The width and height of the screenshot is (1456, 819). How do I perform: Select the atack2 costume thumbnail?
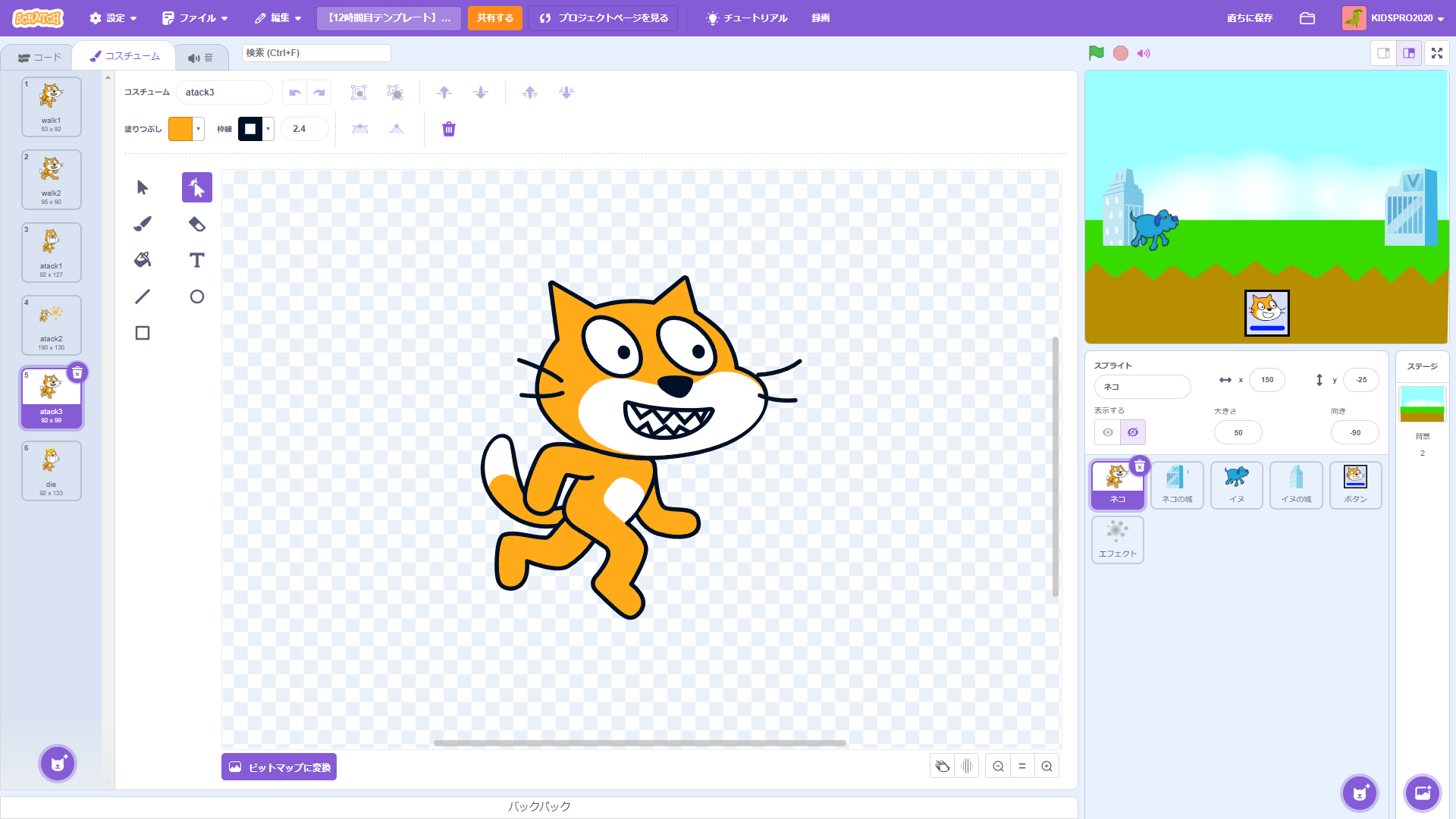(52, 325)
